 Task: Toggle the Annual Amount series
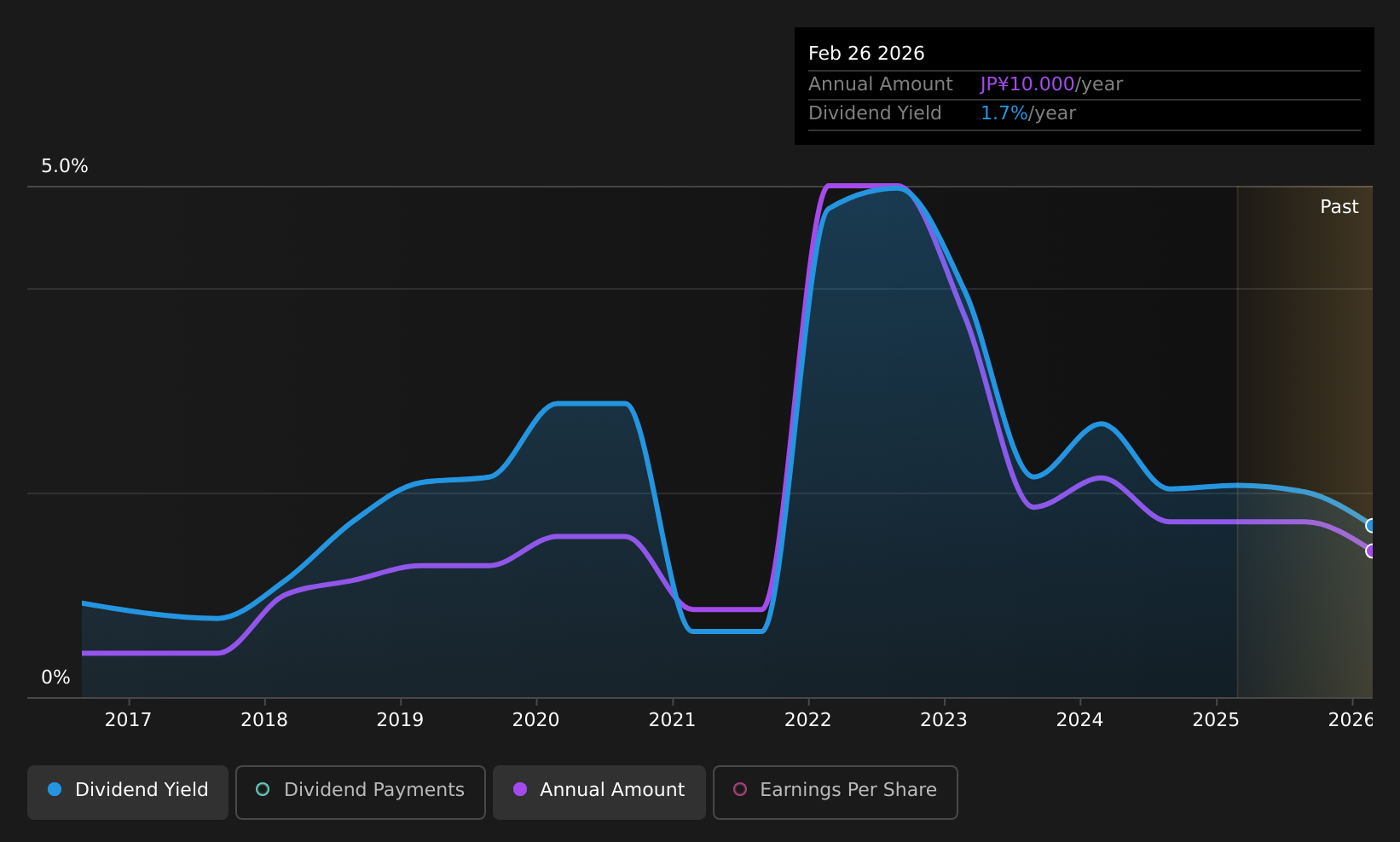coord(599,792)
